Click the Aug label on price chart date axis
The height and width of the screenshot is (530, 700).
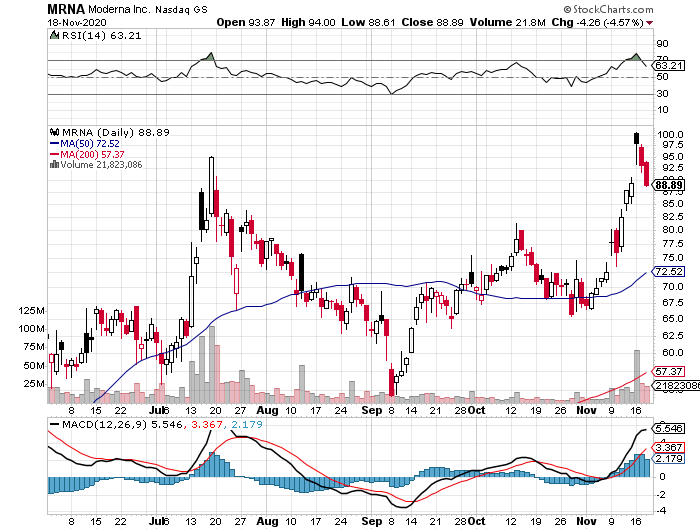coord(267,410)
